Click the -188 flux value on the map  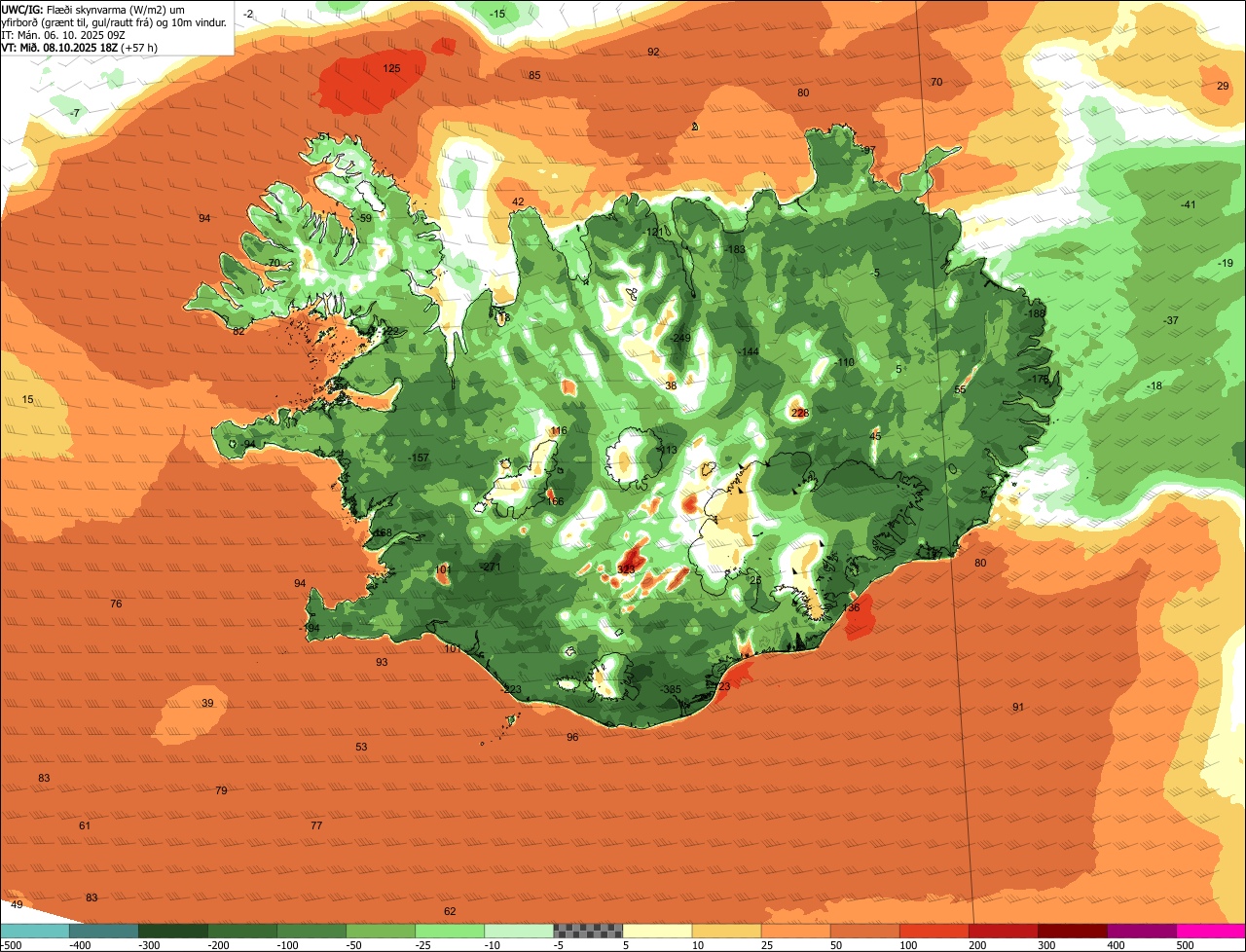[x=1035, y=312]
